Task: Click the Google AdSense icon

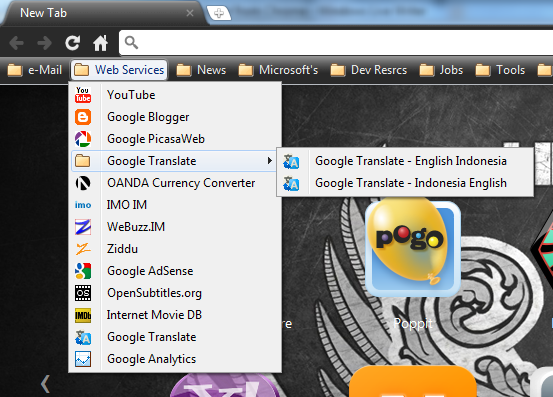Action: coord(83,271)
